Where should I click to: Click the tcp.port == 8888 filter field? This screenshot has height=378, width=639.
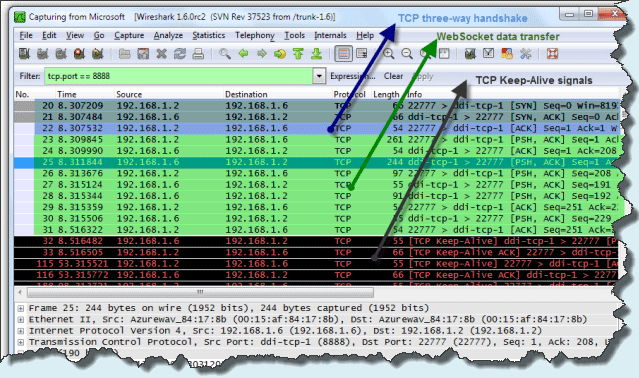click(x=178, y=76)
